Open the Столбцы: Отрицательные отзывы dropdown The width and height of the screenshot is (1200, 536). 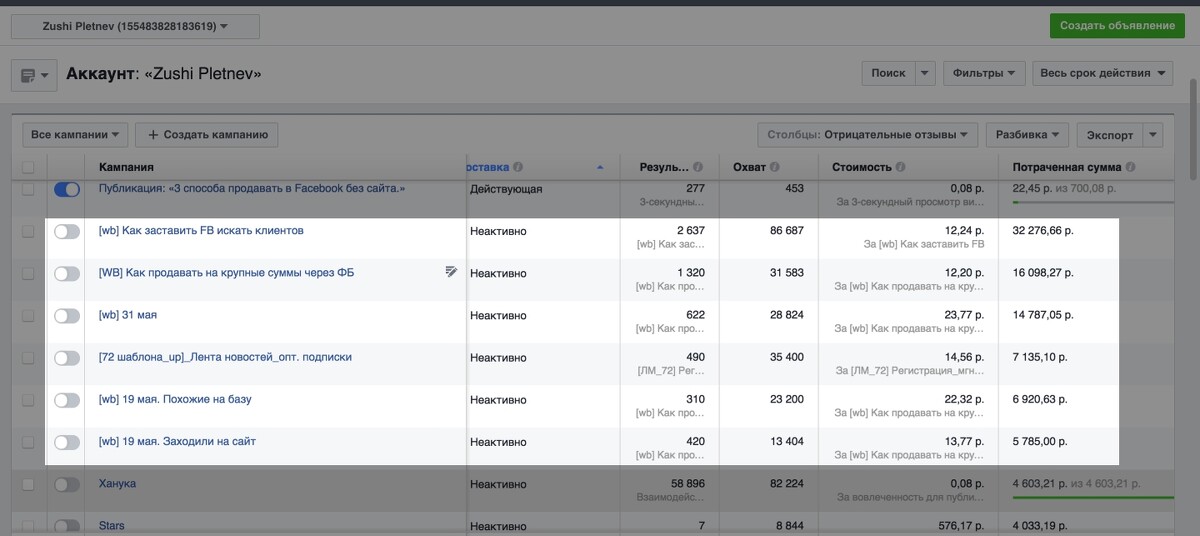tap(868, 134)
